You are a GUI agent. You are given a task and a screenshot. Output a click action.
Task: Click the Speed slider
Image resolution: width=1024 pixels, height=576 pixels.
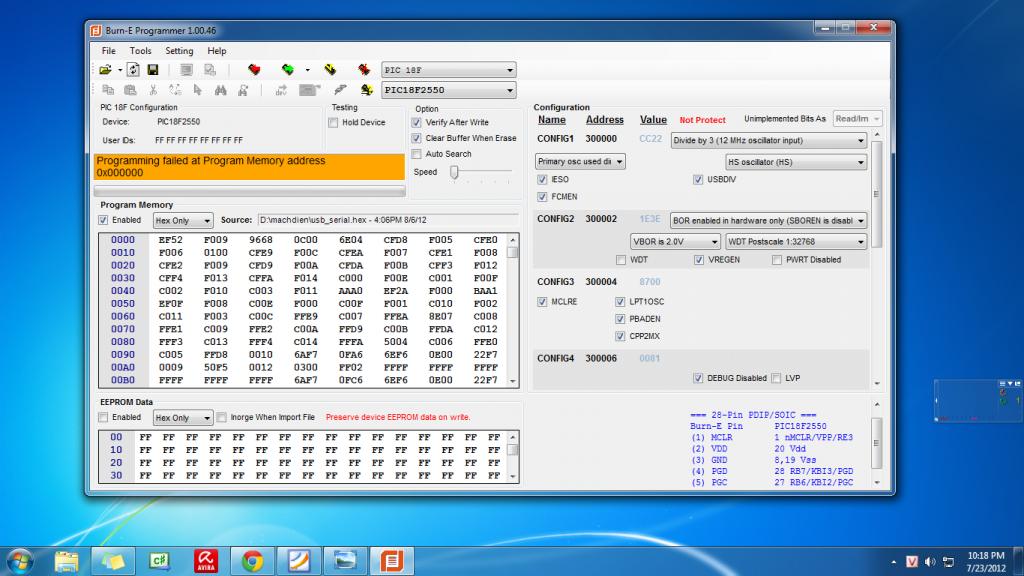[453, 172]
